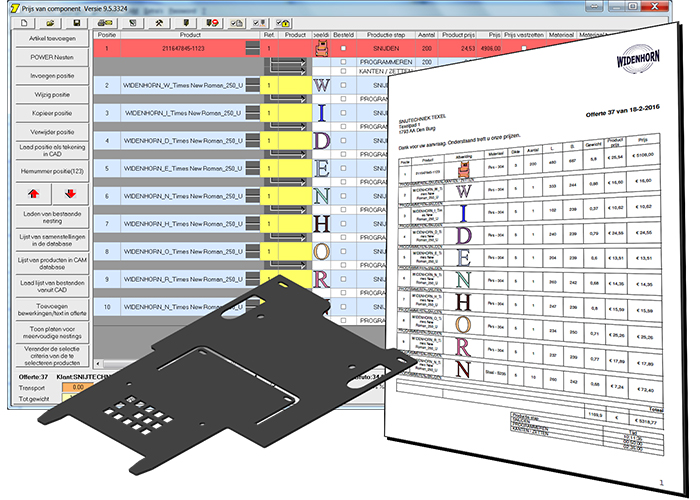Click the orange product image in row 1
The image size is (700, 500).
pos(322,47)
